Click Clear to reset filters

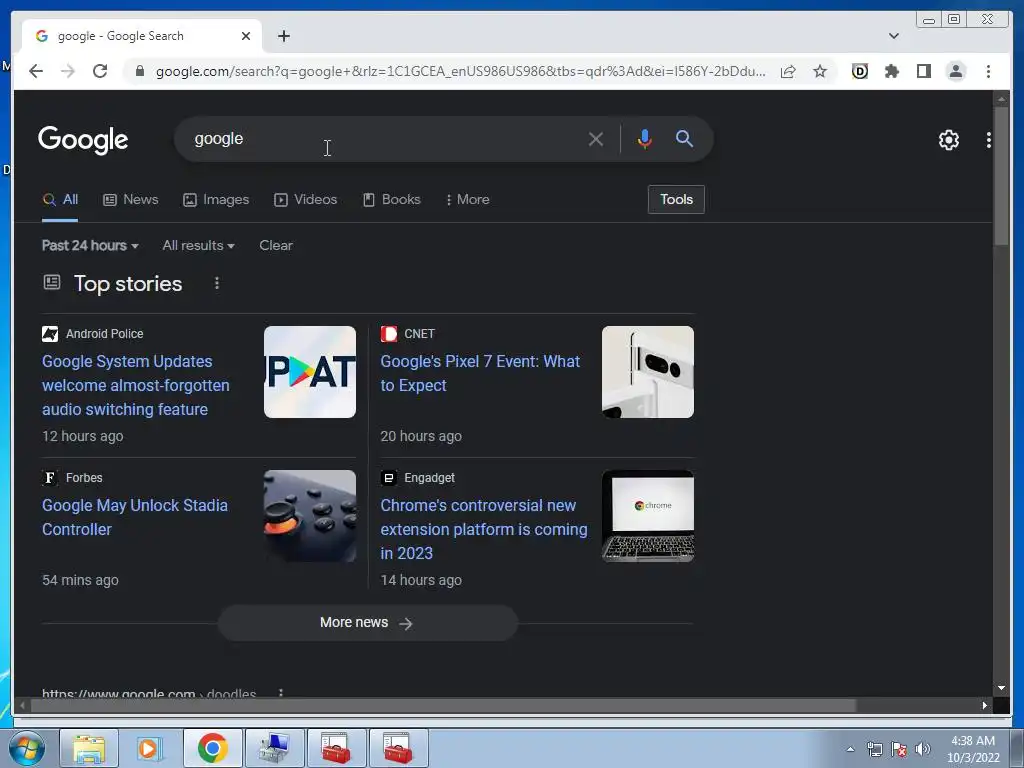[276, 246]
